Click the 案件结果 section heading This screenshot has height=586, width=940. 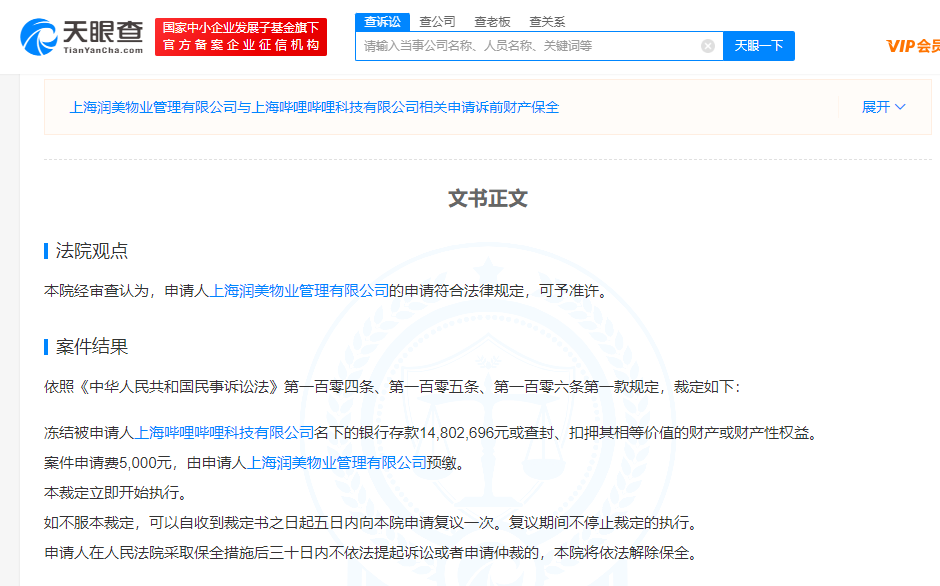point(92,347)
